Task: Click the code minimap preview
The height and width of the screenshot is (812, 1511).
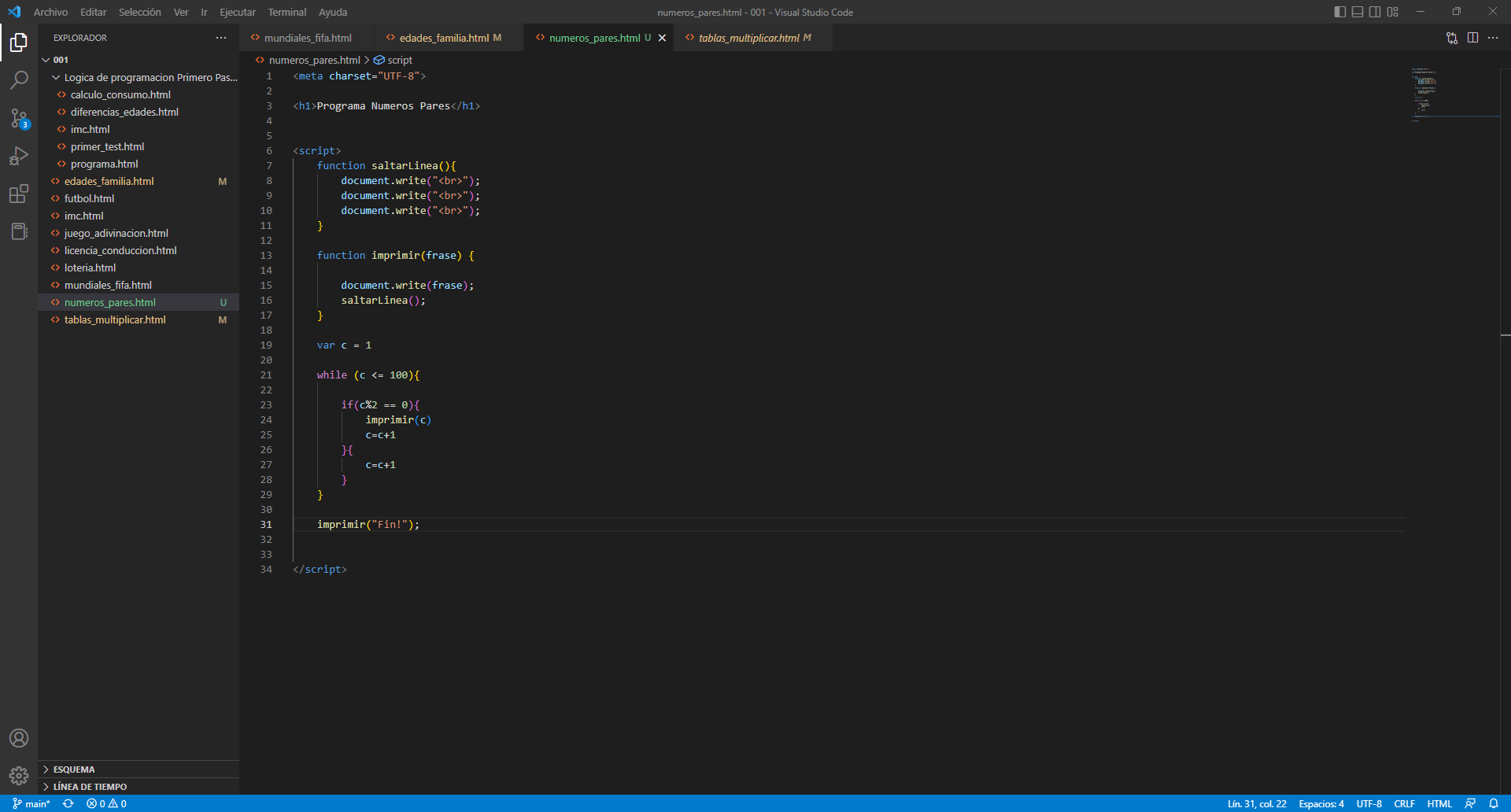Action: [x=1454, y=94]
